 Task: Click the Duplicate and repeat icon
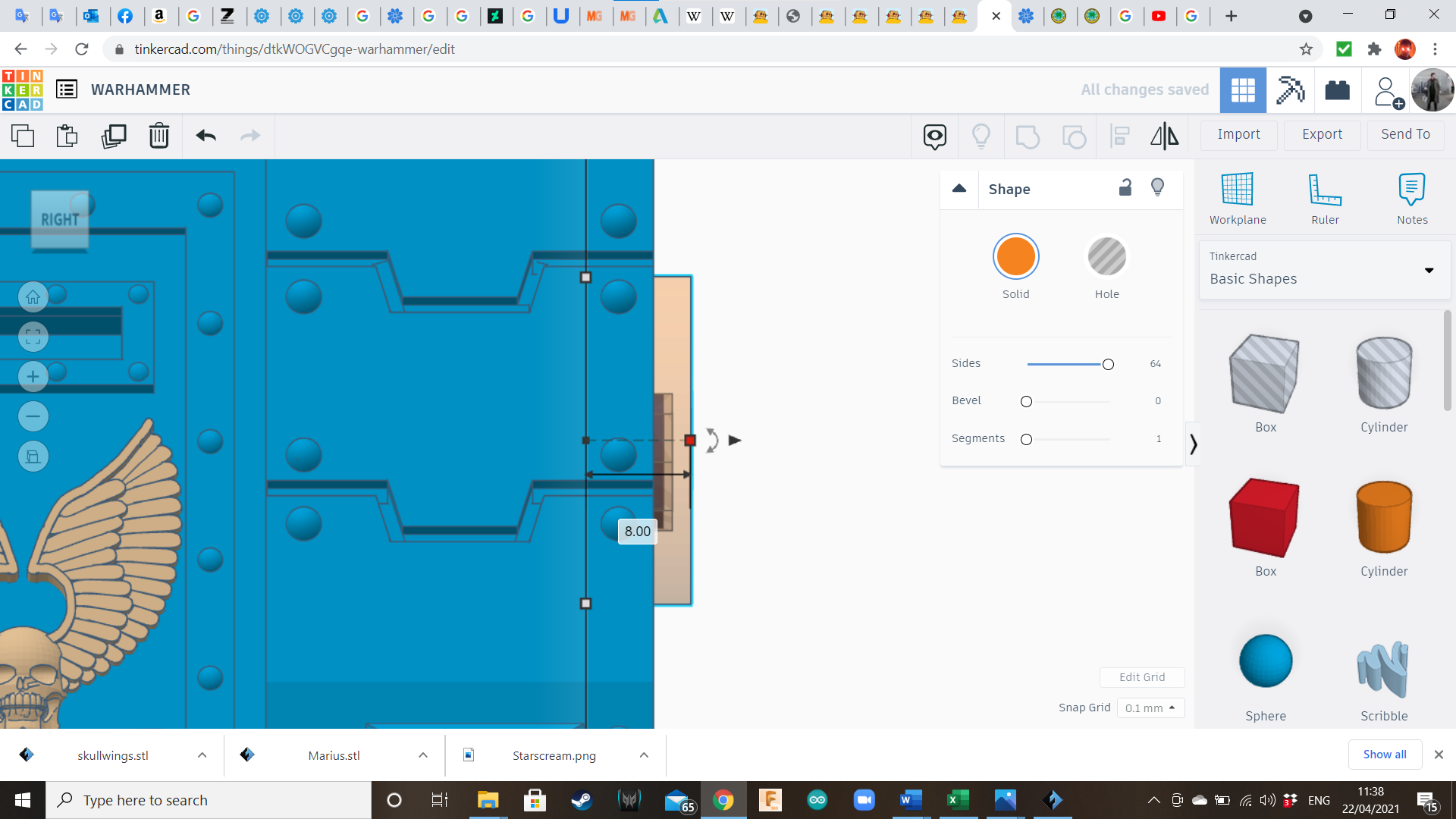[x=114, y=136]
